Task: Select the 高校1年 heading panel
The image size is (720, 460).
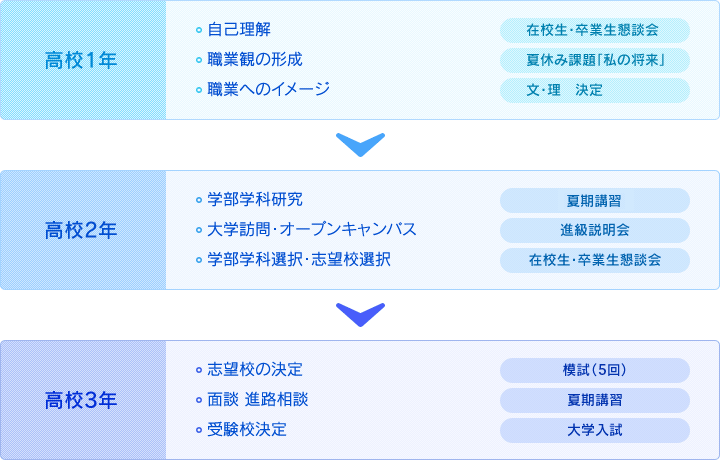Action: point(83,60)
